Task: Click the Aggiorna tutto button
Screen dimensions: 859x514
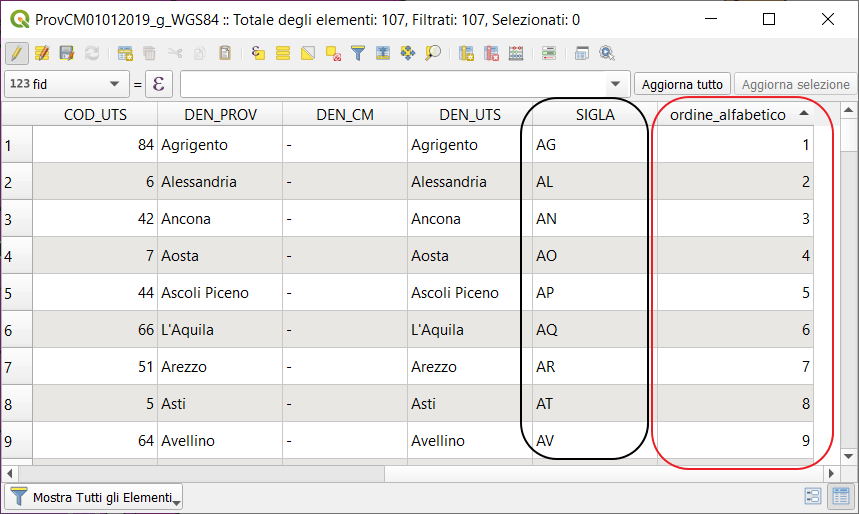Action: pos(682,84)
